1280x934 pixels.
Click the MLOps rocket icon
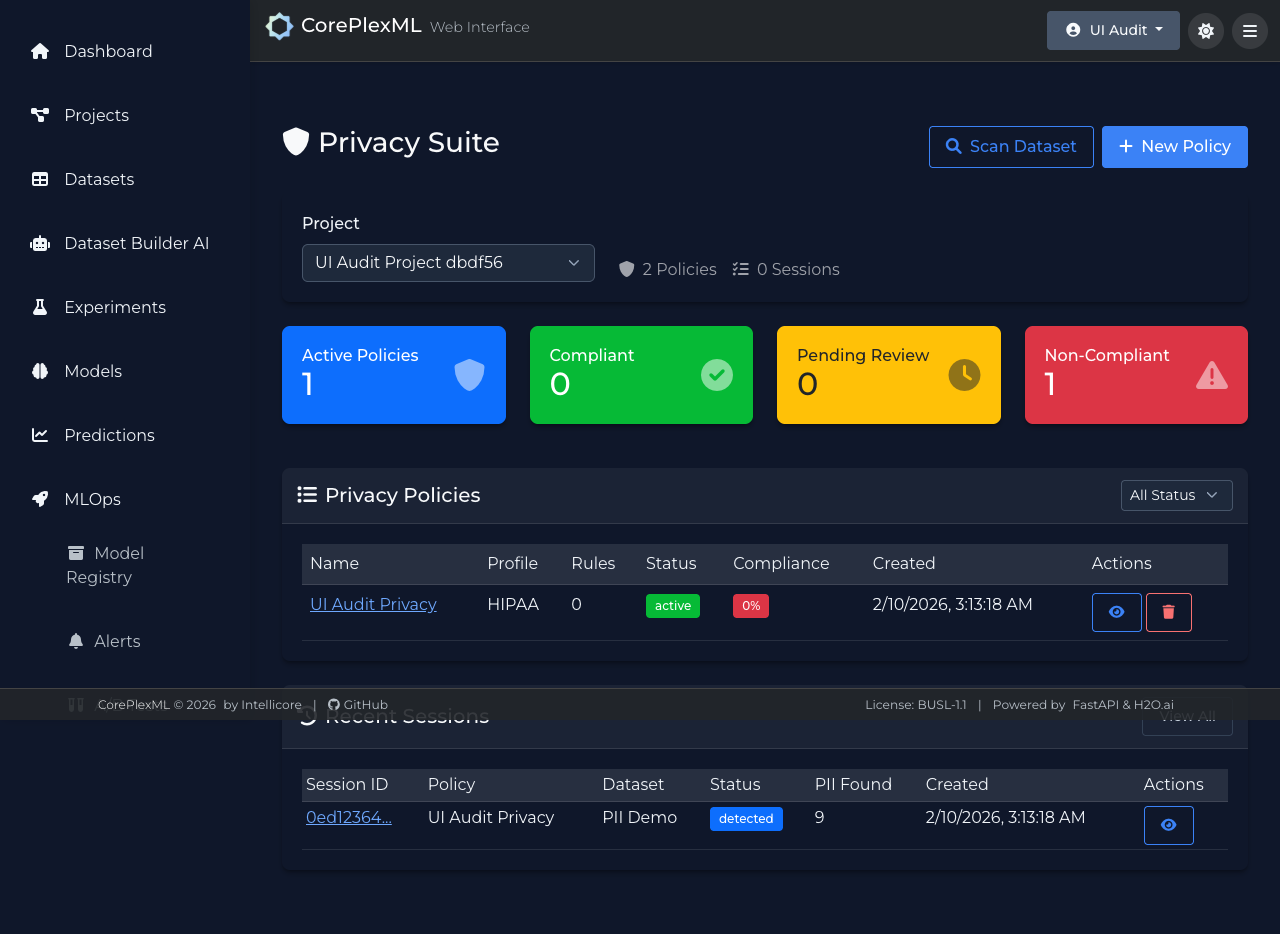[x=40, y=499]
